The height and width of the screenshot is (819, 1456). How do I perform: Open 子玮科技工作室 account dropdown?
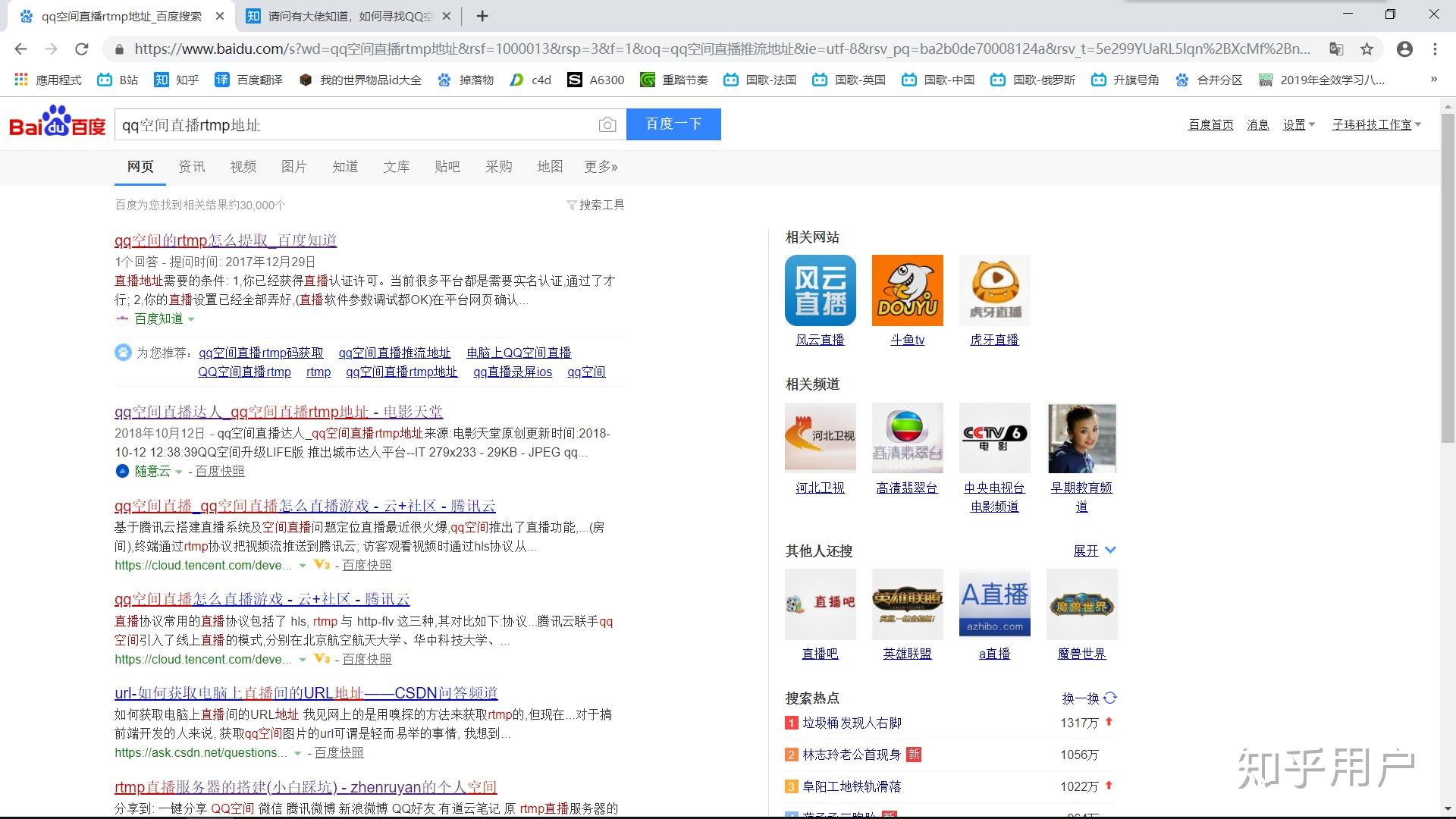(x=1376, y=124)
